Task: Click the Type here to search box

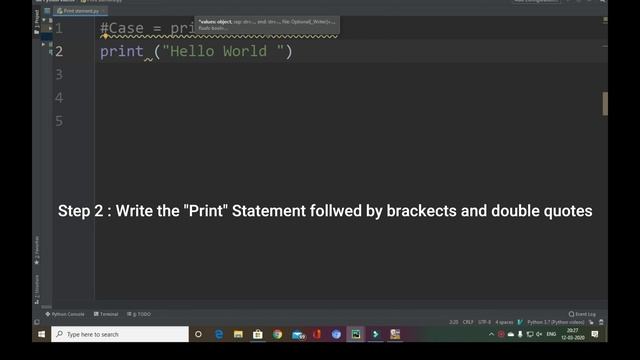Action: click(x=120, y=334)
